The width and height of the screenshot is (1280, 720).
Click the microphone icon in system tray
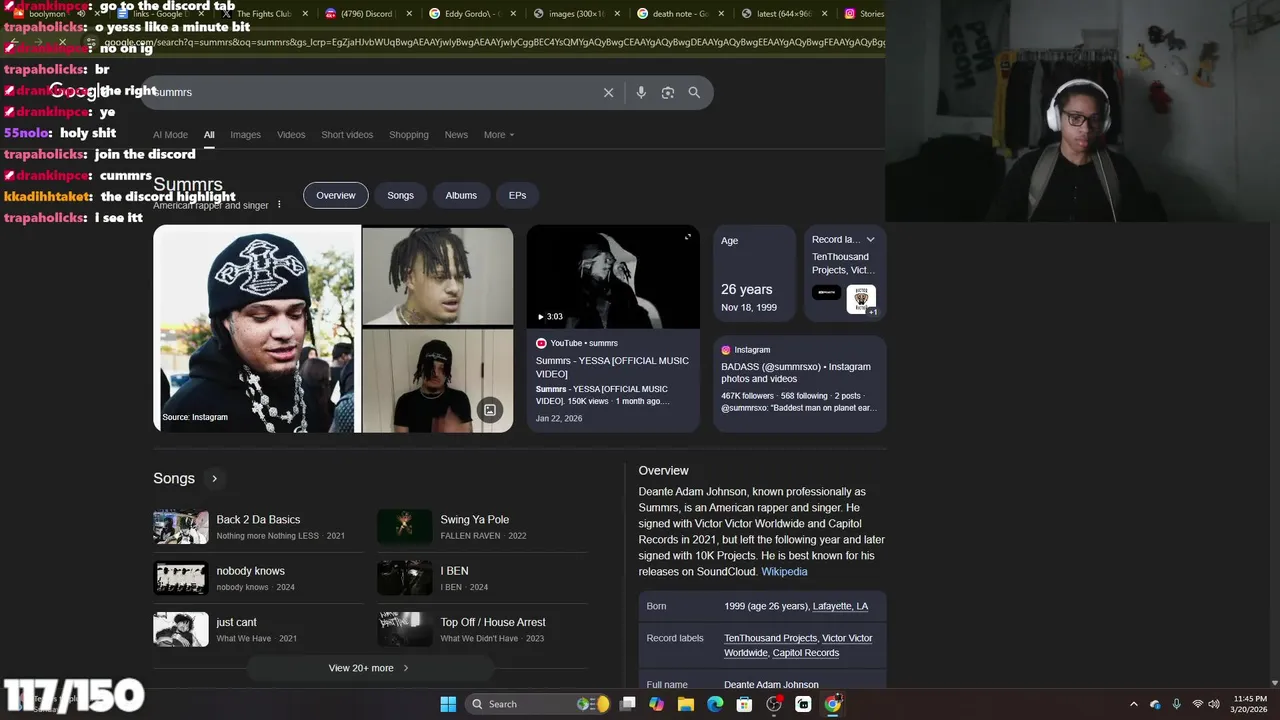[x=1176, y=704]
